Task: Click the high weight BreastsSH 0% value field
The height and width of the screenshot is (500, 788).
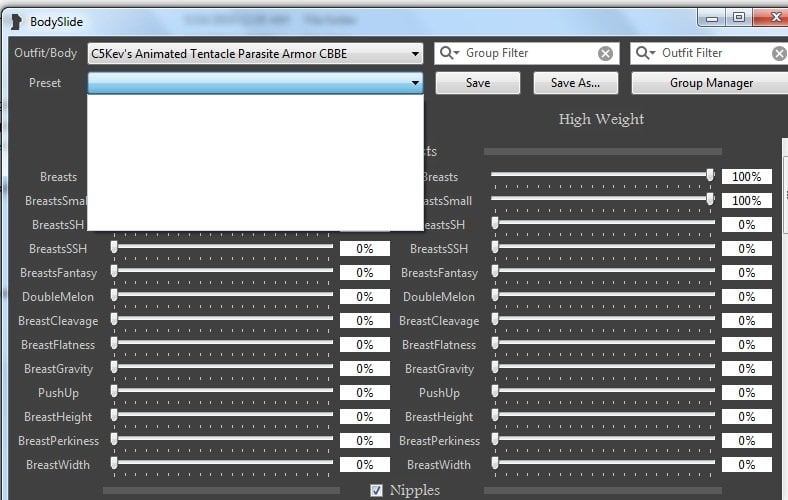Action: tap(747, 225)
